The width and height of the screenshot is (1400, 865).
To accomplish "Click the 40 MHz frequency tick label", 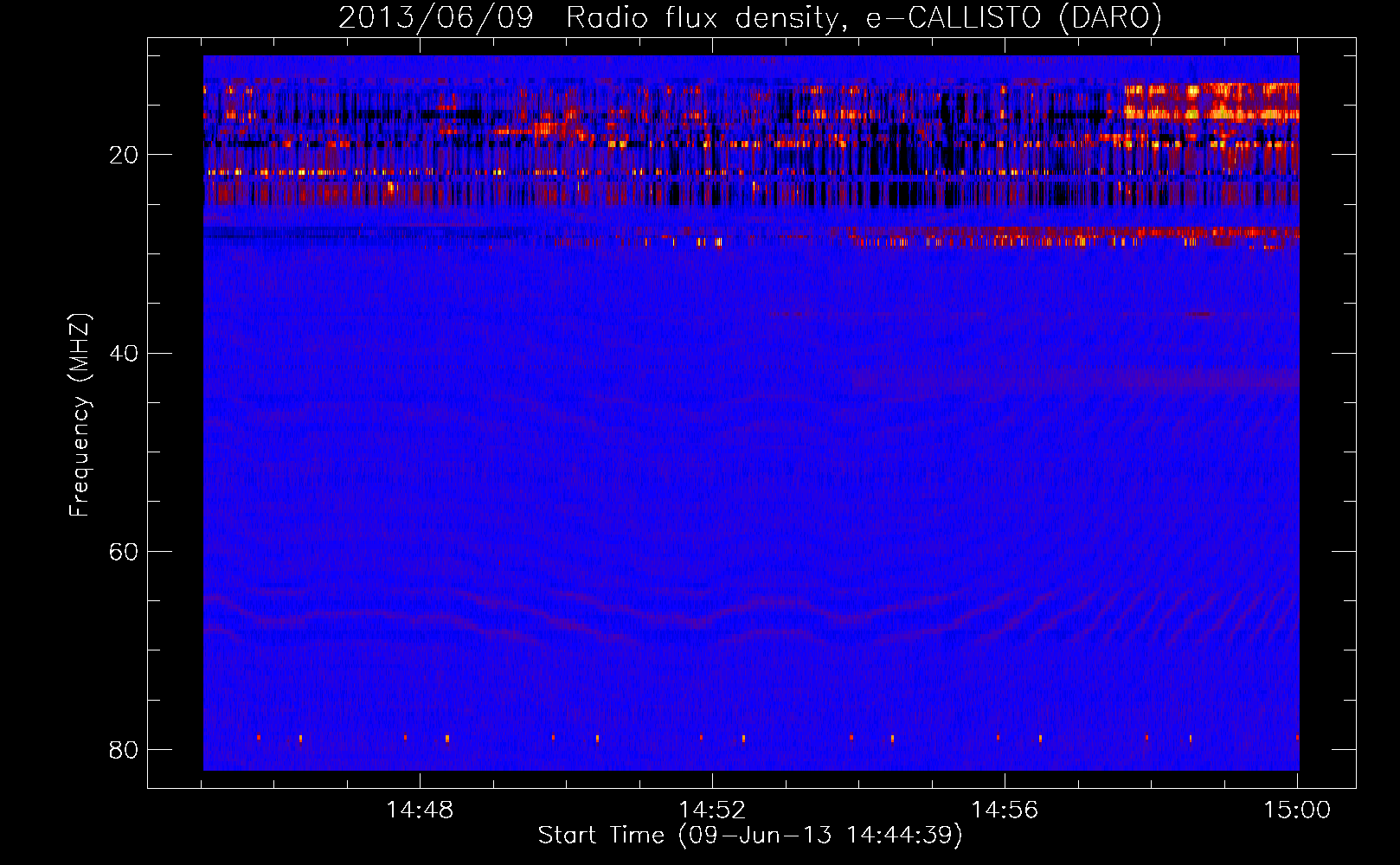I will click(x=124, y=353).
